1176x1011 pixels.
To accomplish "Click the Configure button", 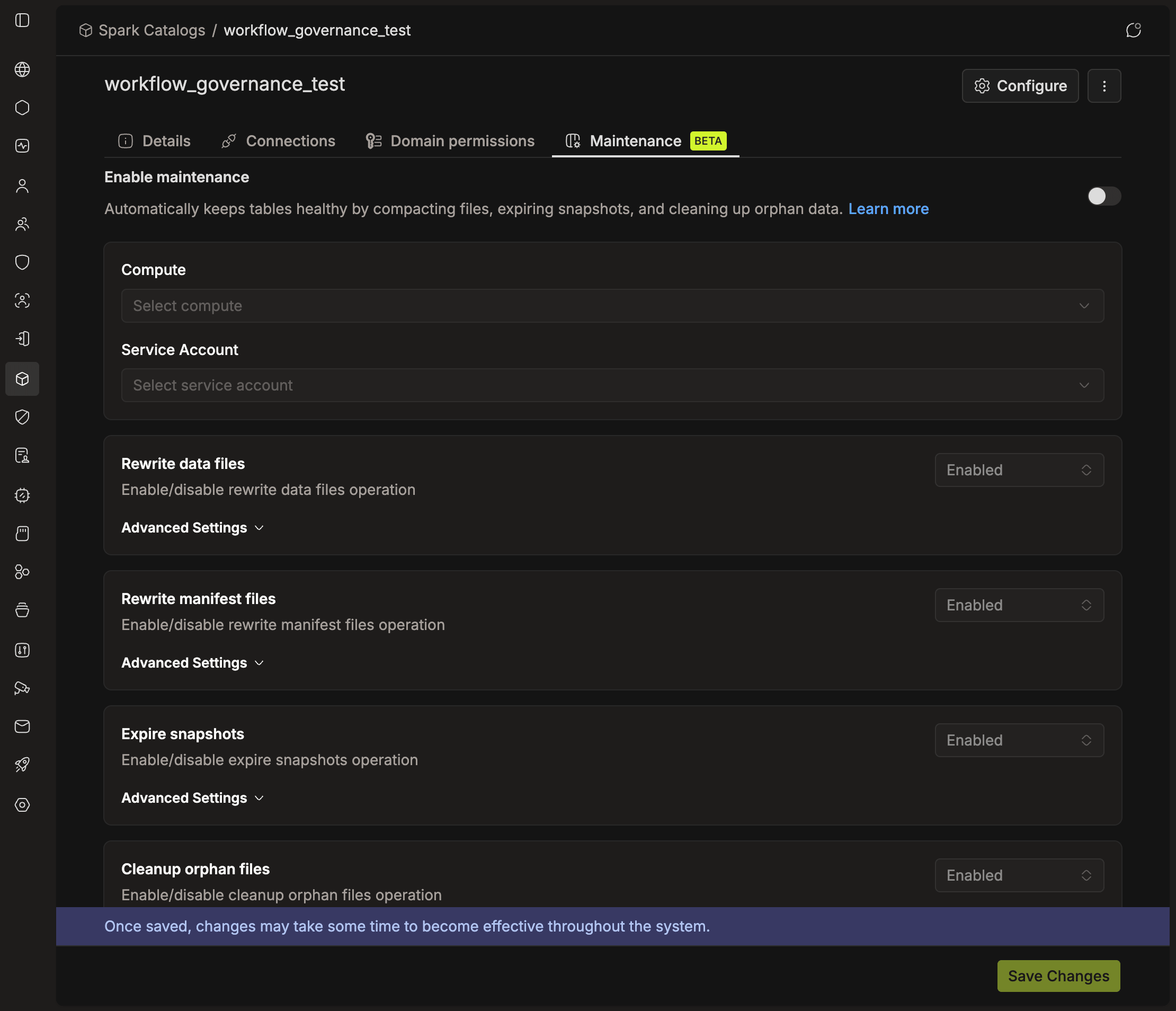I will point(1020,86).
